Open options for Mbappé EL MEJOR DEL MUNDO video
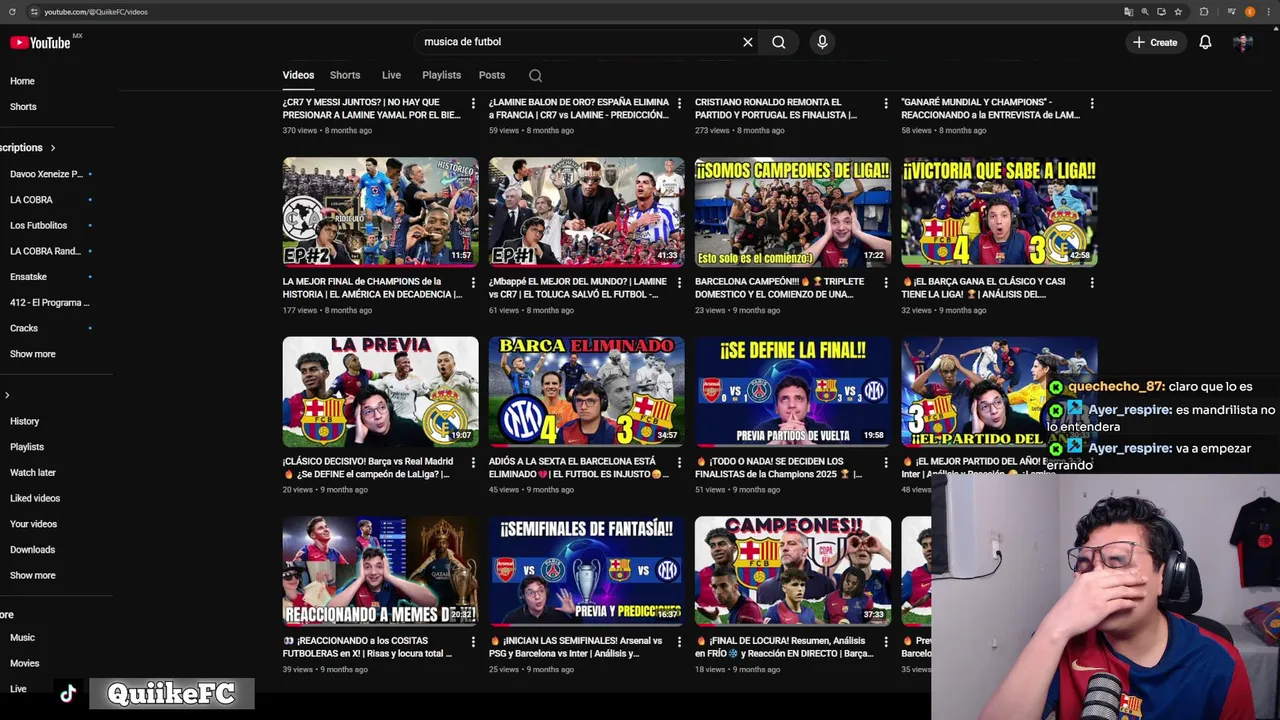The height and width of the screenshot is (720, 1280). tap(679, 283)
